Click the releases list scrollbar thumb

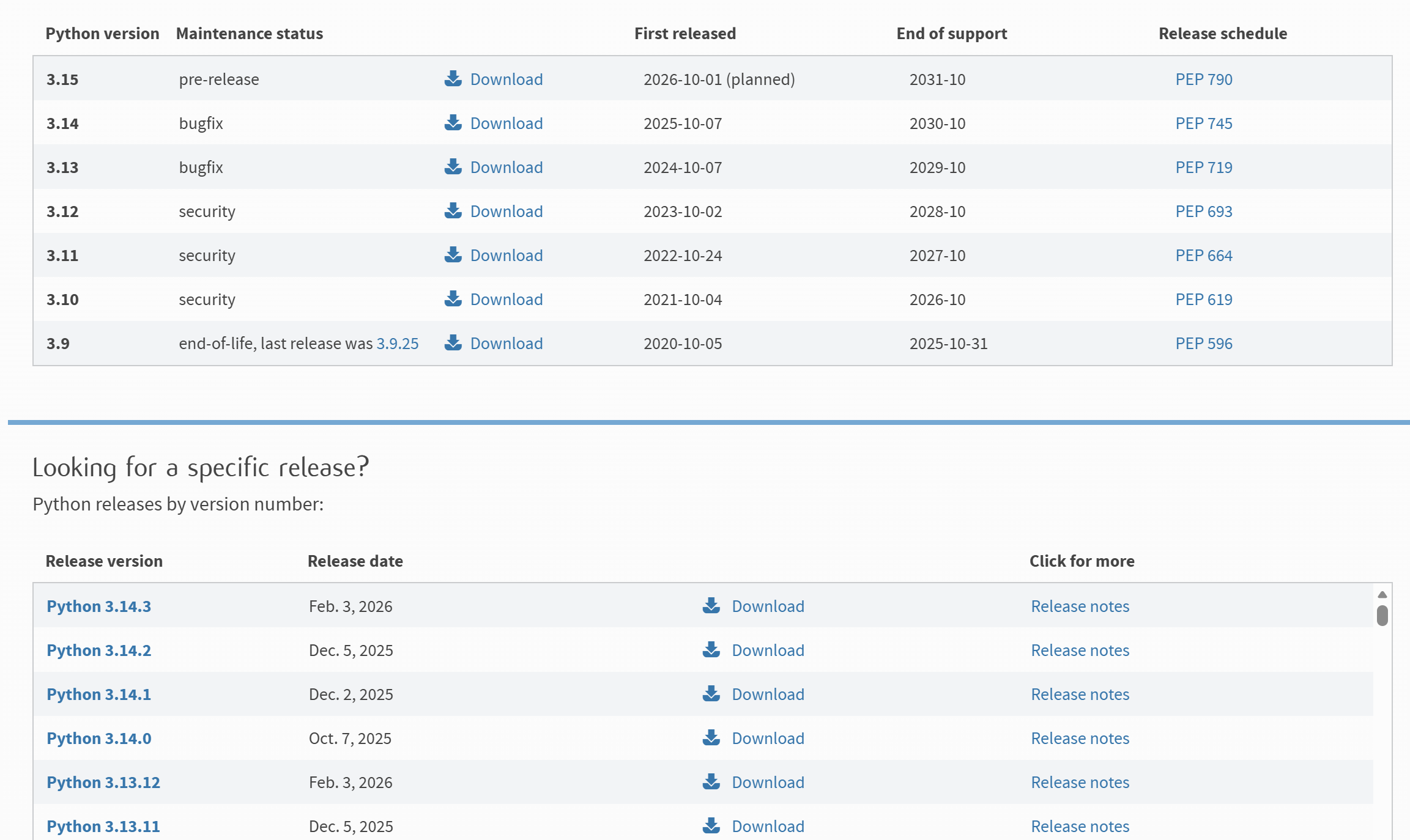pos(1382,615)
